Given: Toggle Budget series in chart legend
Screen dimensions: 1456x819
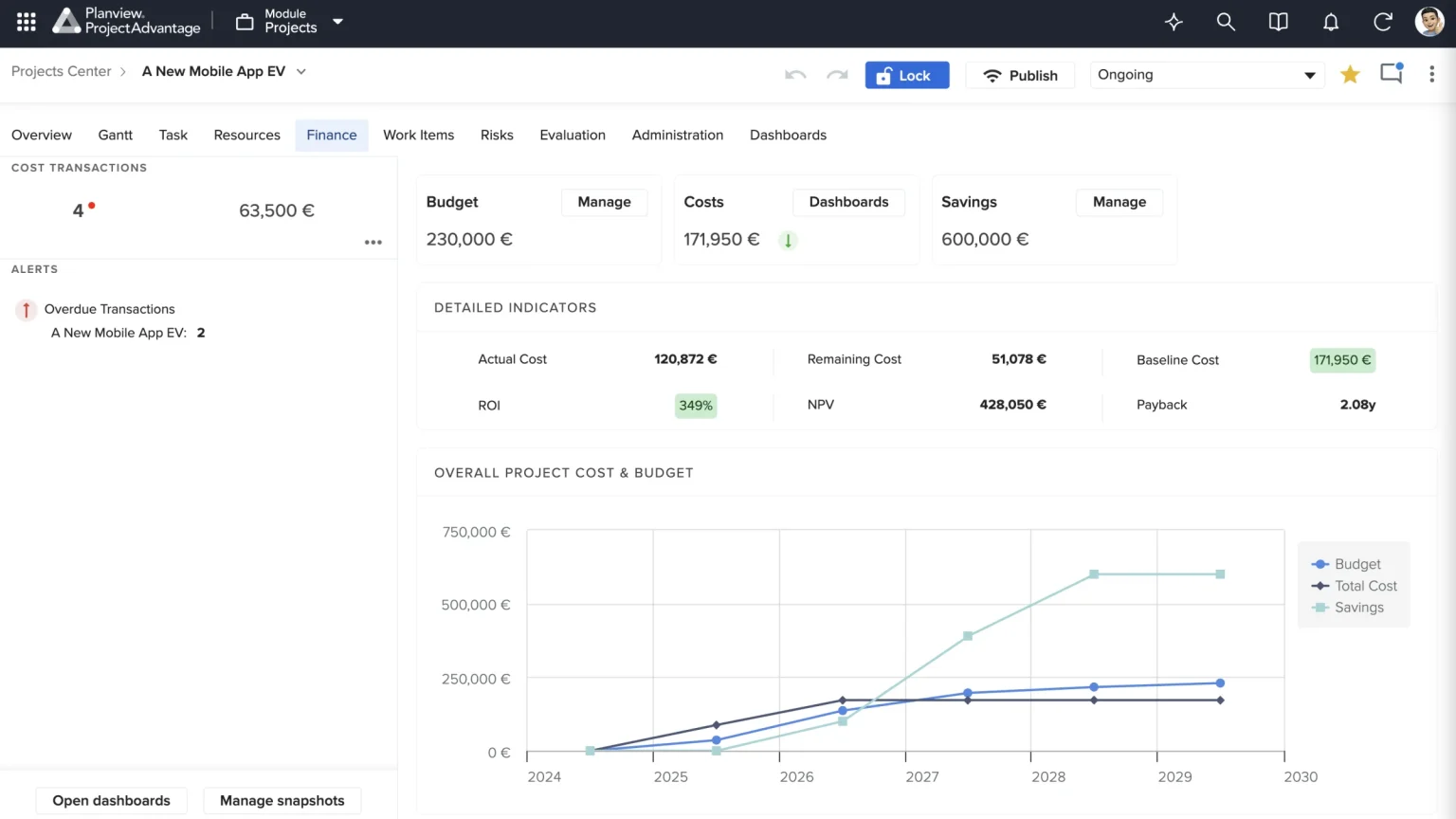Looking at the screenshot, I should tap(1347, 564).
